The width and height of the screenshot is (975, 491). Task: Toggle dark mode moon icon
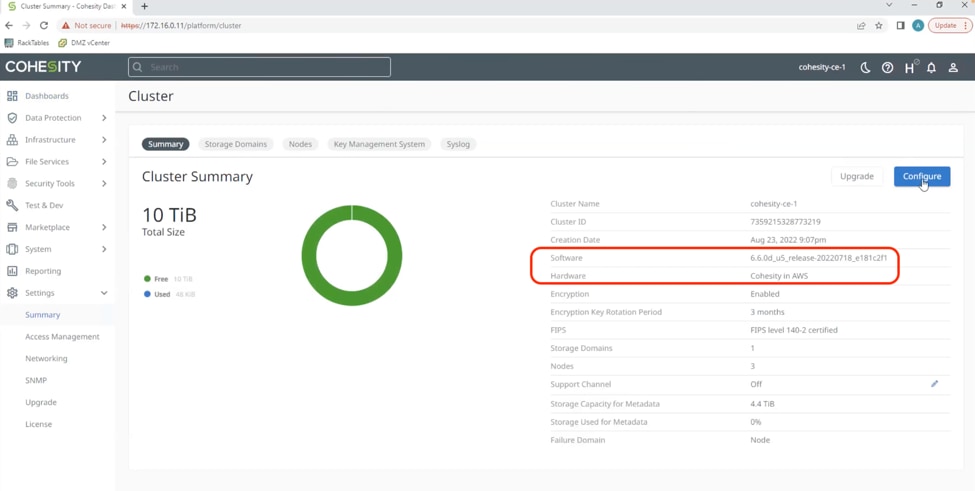coord(865,68)
